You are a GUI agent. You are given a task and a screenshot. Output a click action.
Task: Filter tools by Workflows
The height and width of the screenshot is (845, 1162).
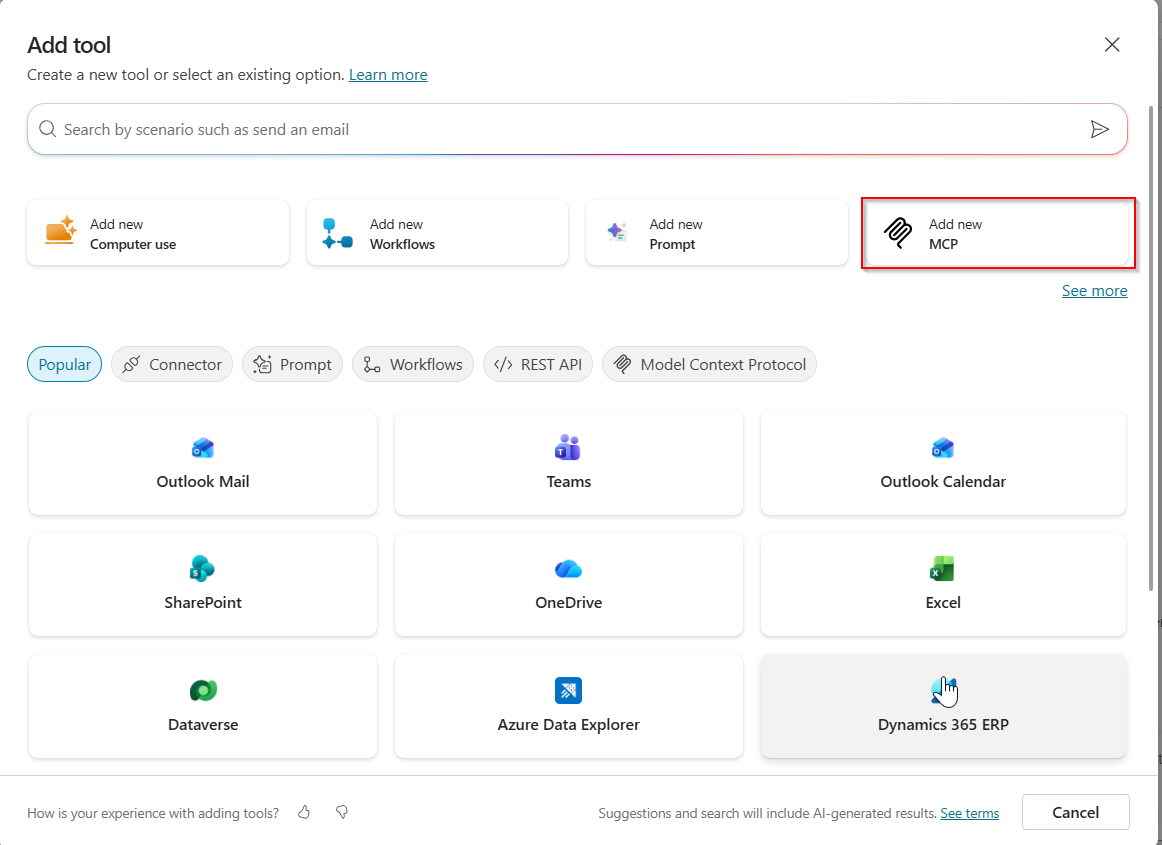413,364
